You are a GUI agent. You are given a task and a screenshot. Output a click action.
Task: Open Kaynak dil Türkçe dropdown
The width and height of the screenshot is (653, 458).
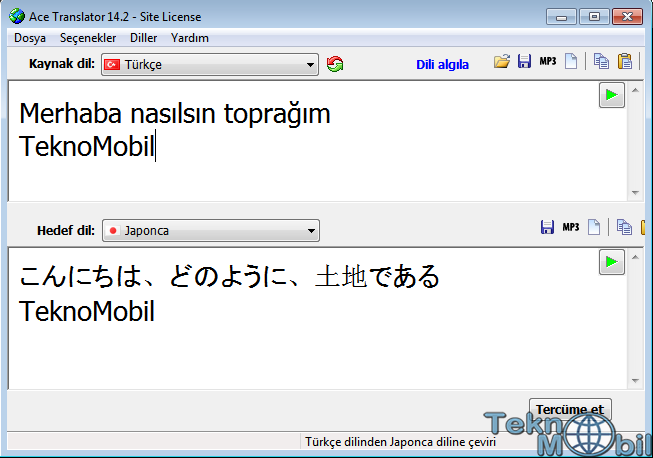coord(210,65)
